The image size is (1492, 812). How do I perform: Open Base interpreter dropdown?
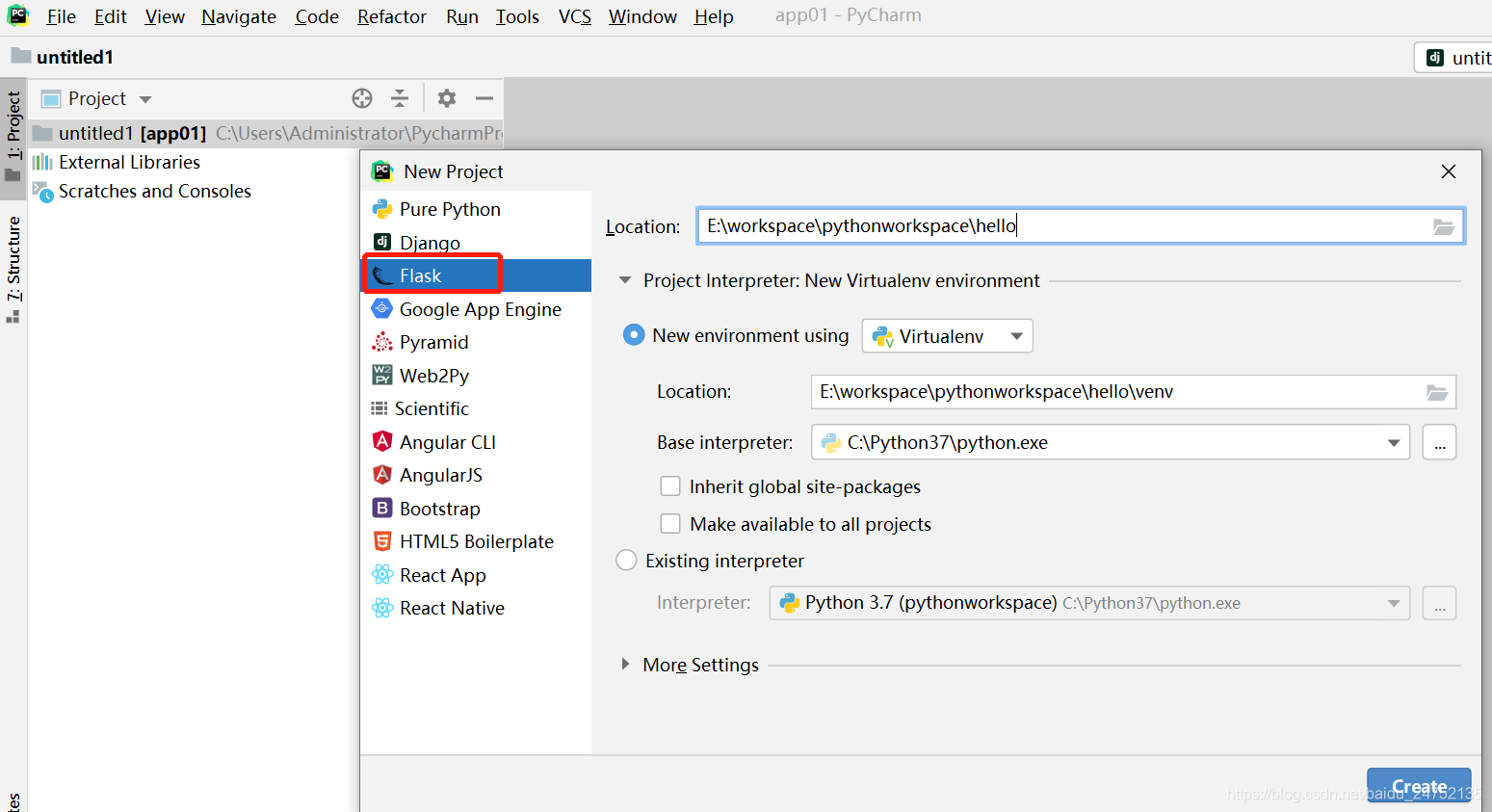point(1111,442)
